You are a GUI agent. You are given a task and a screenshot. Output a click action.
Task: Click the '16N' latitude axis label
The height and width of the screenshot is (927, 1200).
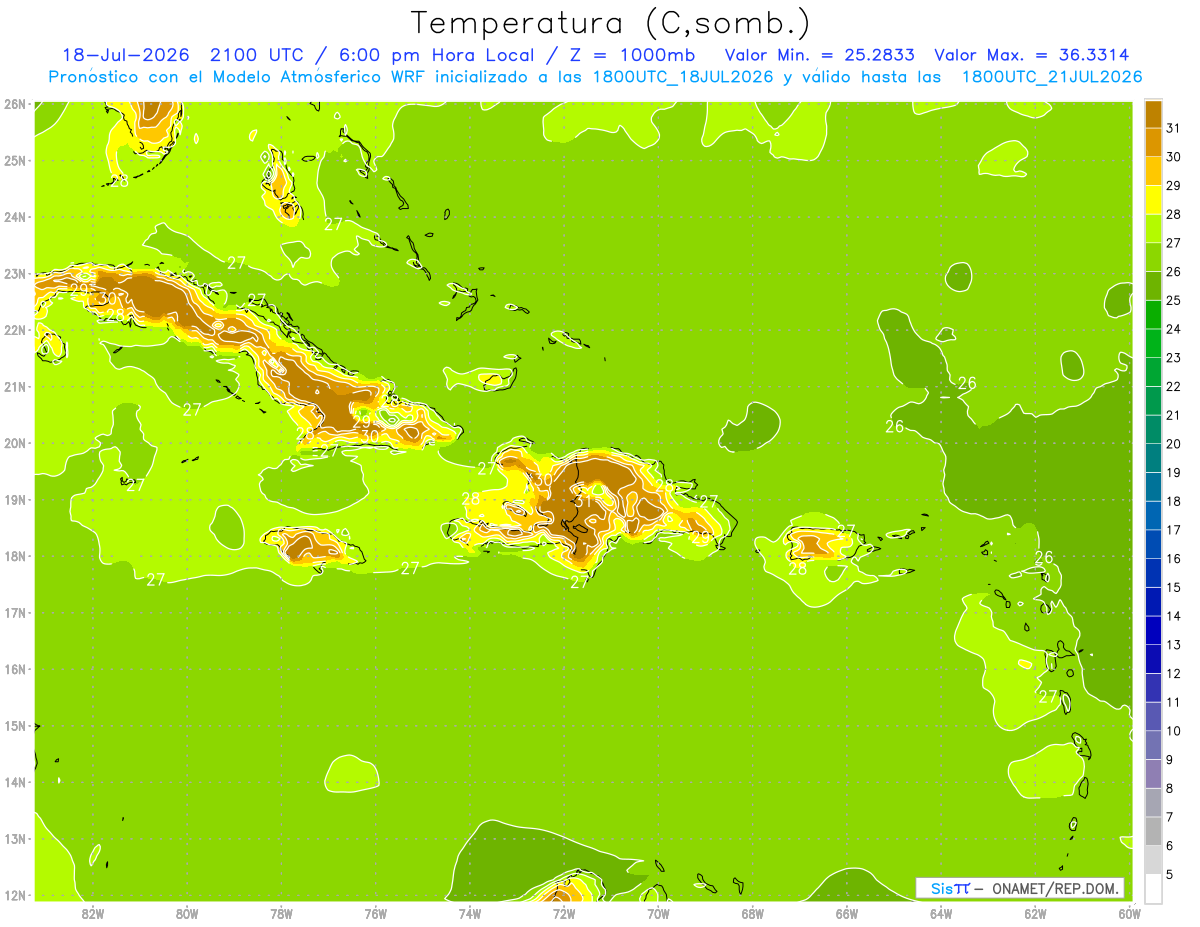[14, 669]
